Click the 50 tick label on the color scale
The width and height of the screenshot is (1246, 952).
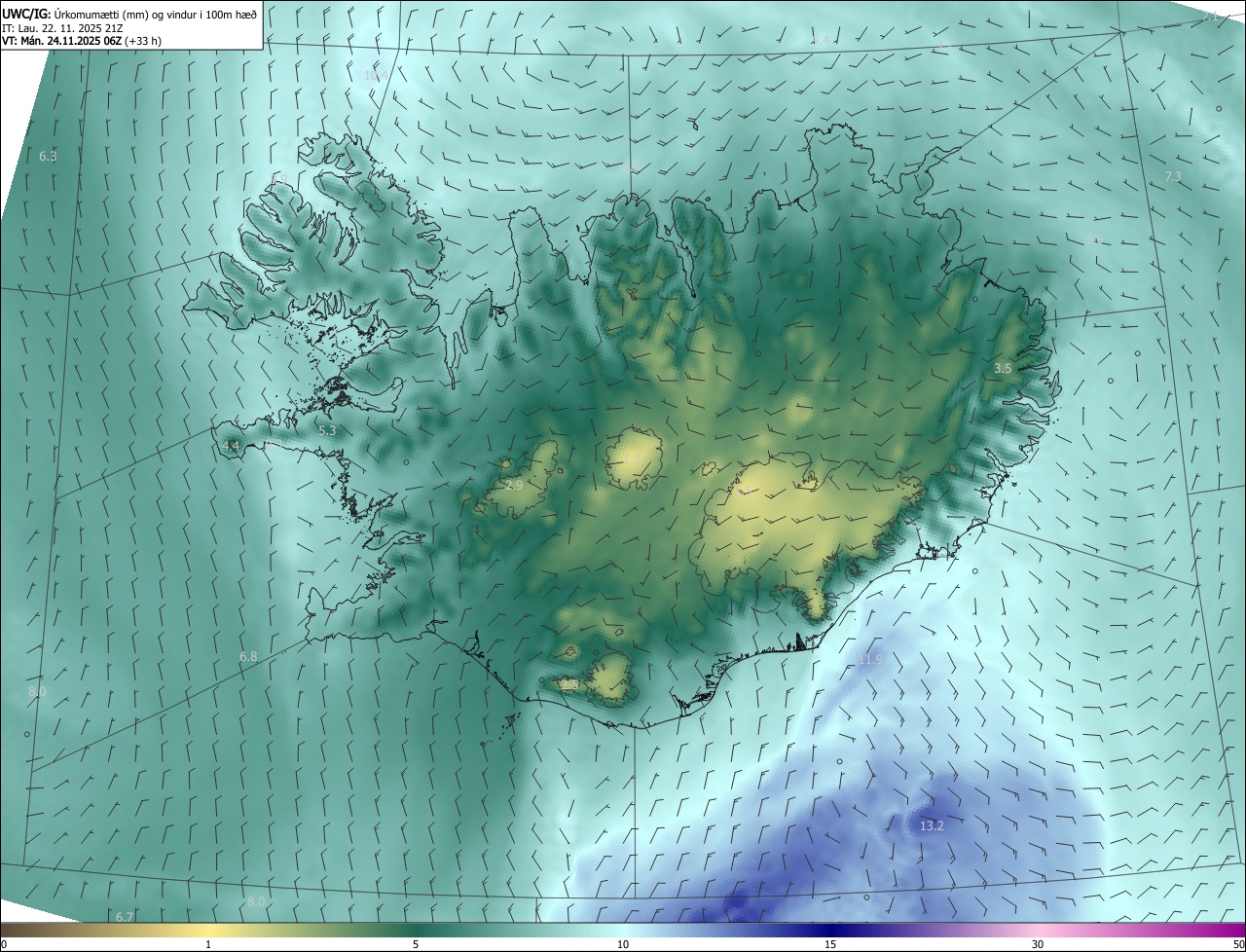[x=1237, y=944]
